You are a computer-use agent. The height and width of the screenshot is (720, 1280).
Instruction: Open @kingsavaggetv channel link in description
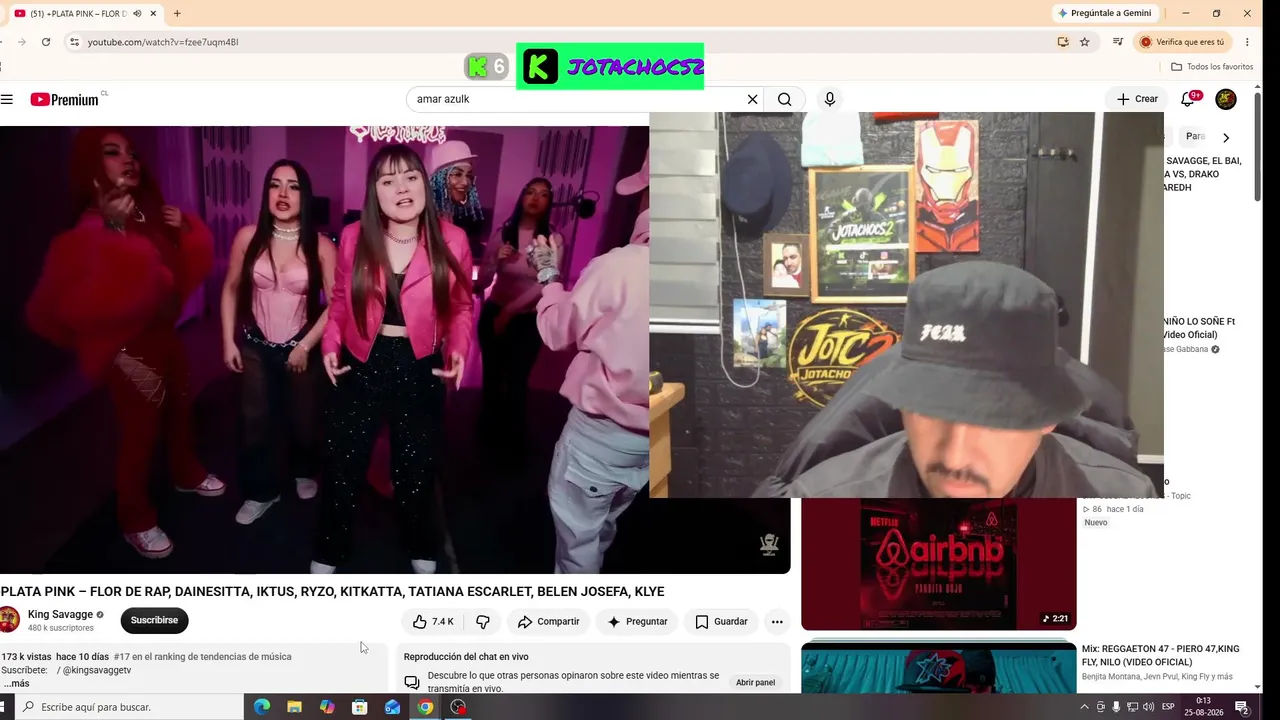click(x=97, y=670)
